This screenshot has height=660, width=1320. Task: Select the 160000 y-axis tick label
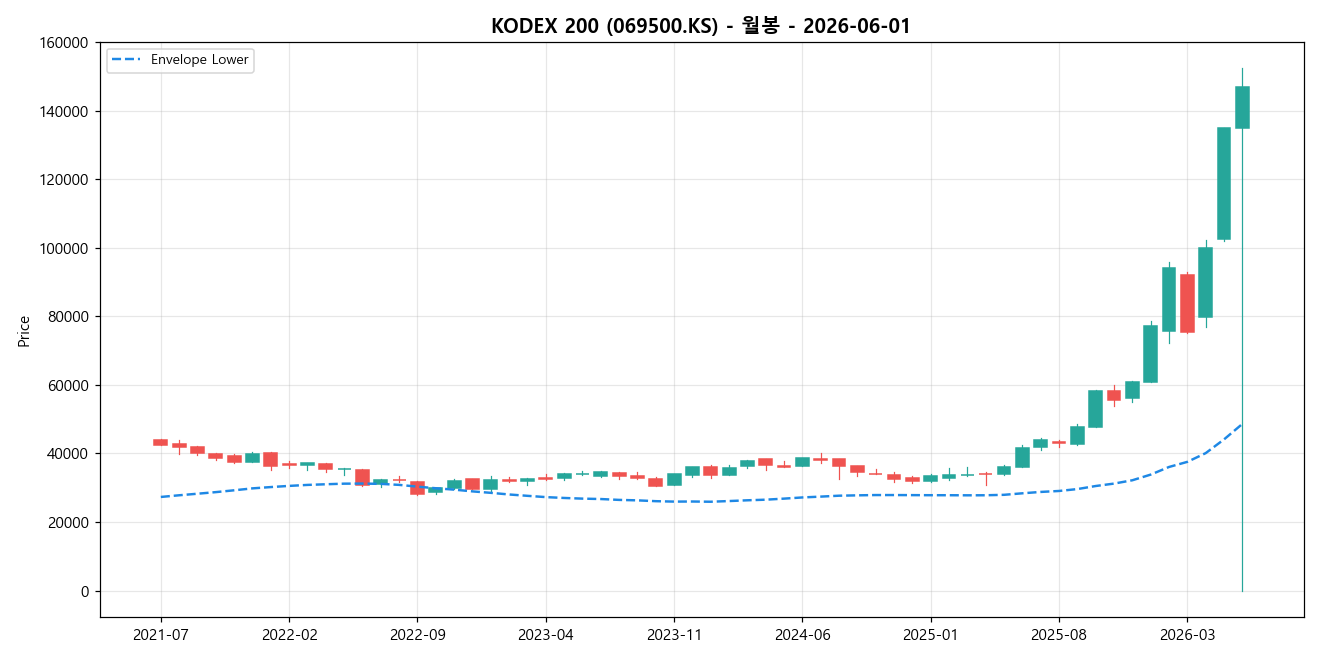click(x=65, y=43)
